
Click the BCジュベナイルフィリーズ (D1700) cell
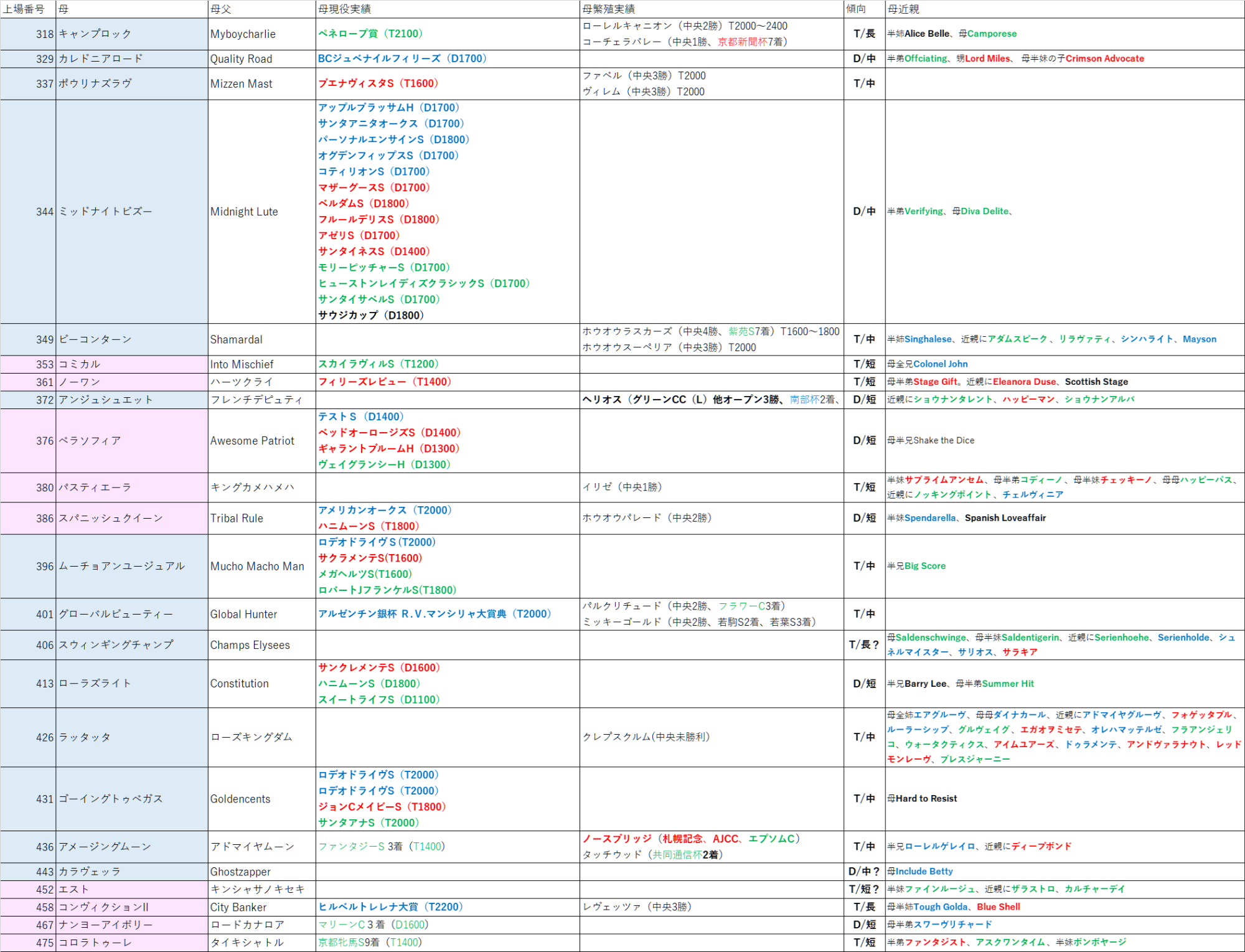(402, 59)
